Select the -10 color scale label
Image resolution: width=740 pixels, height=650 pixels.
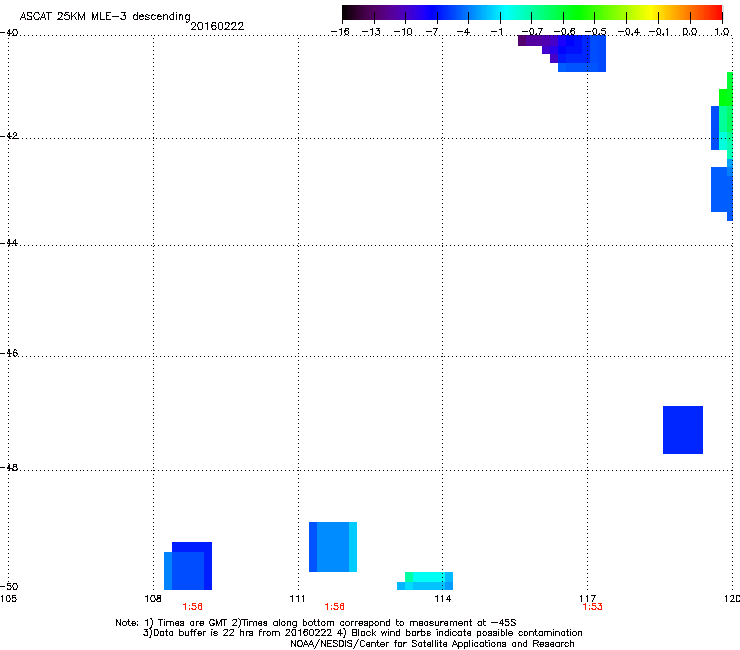[x=403, y=32]
